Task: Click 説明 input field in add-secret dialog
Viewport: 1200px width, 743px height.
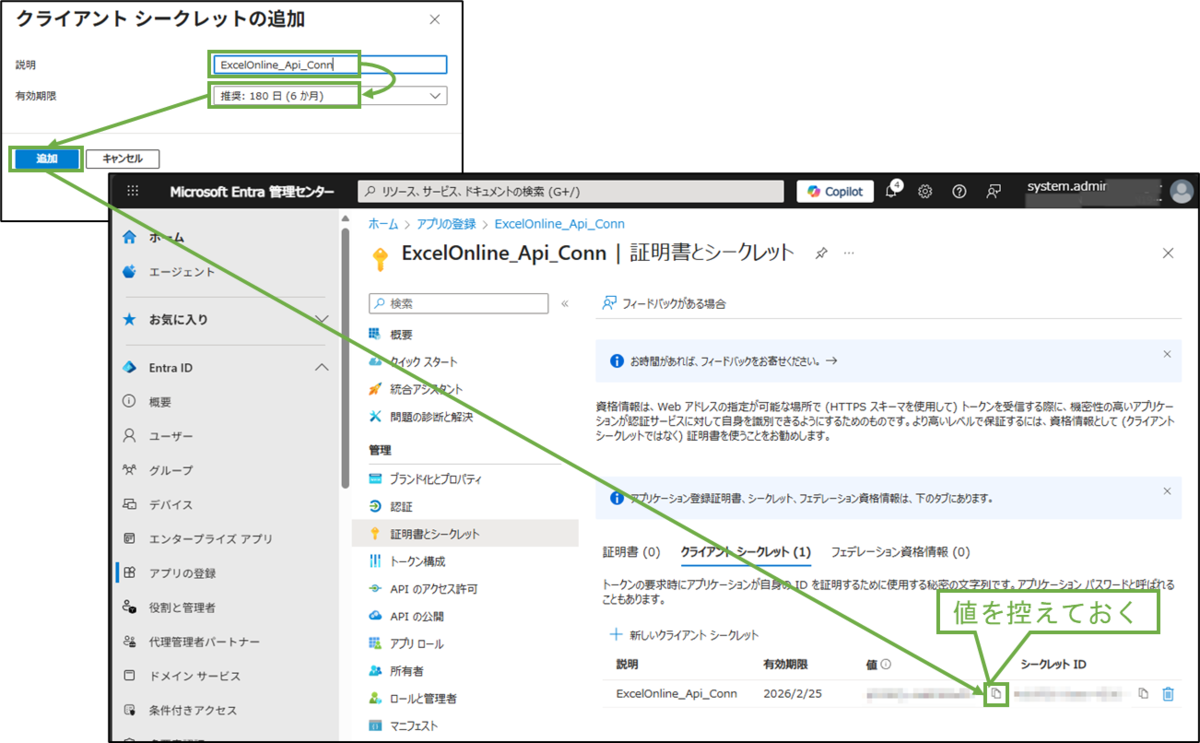Action: point(329,66)
